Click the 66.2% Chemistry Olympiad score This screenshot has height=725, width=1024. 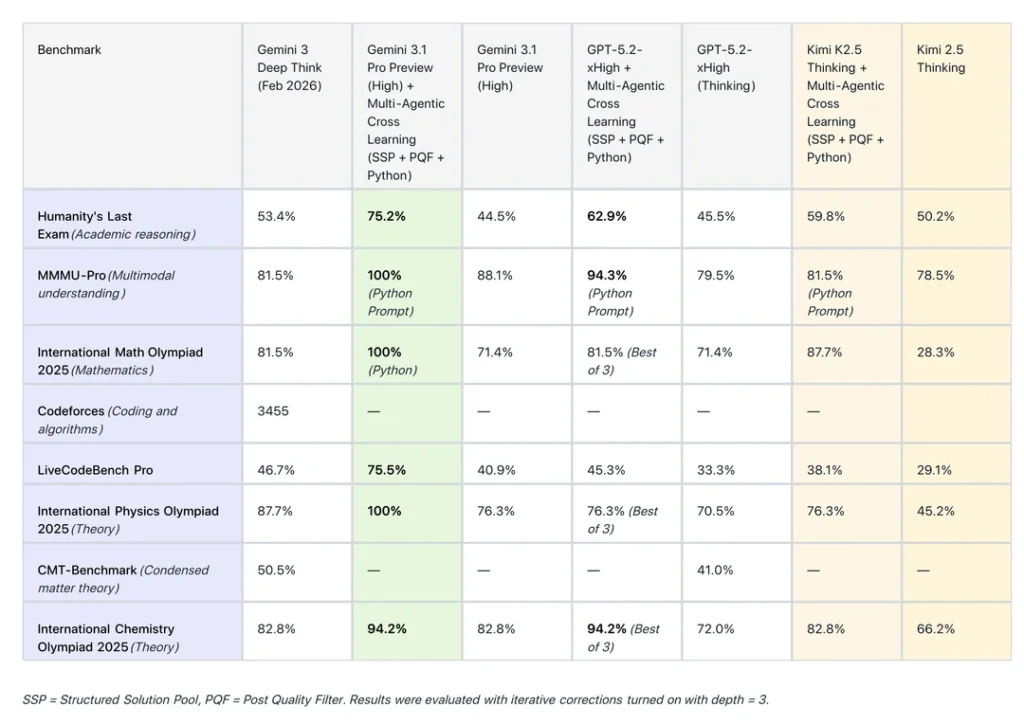coord(935,629)
